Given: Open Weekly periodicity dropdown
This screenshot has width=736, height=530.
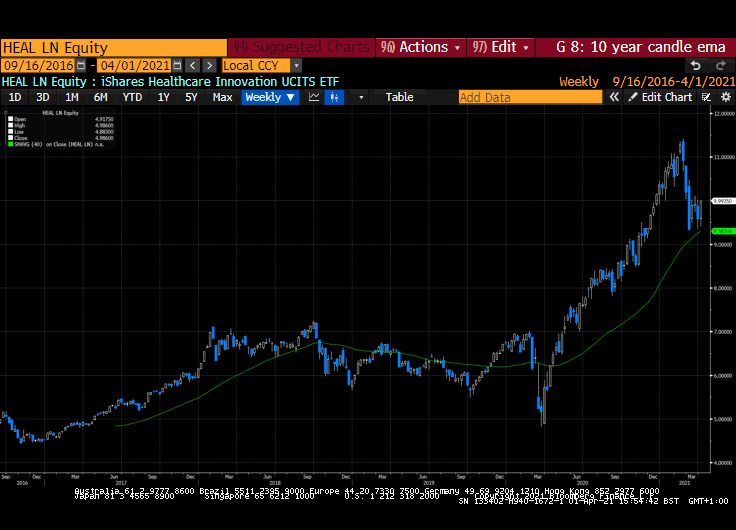Looking at the screenshot, I should [x=270, y=97].
